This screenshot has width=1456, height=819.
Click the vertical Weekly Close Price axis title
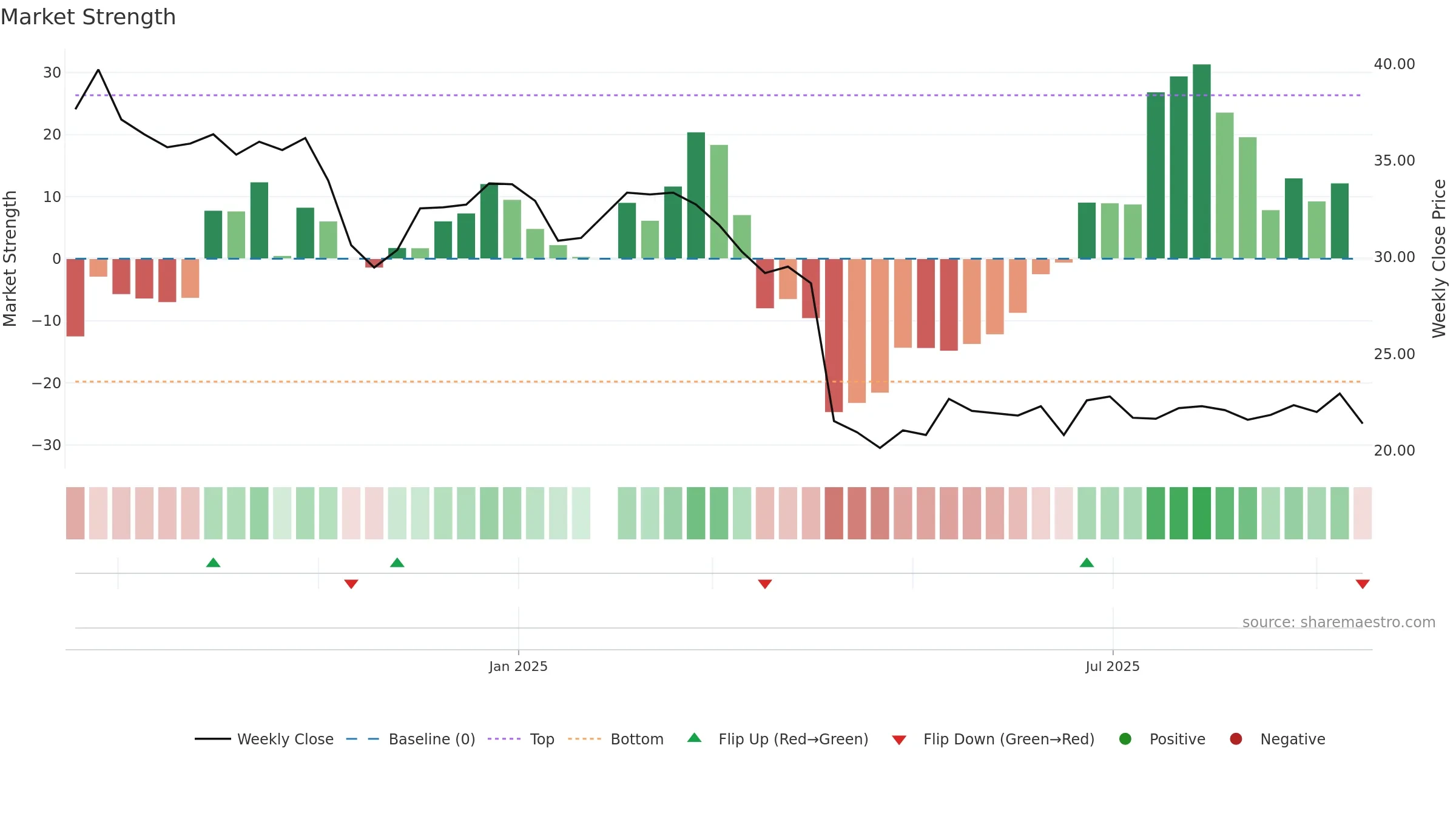pos(1439,258)
